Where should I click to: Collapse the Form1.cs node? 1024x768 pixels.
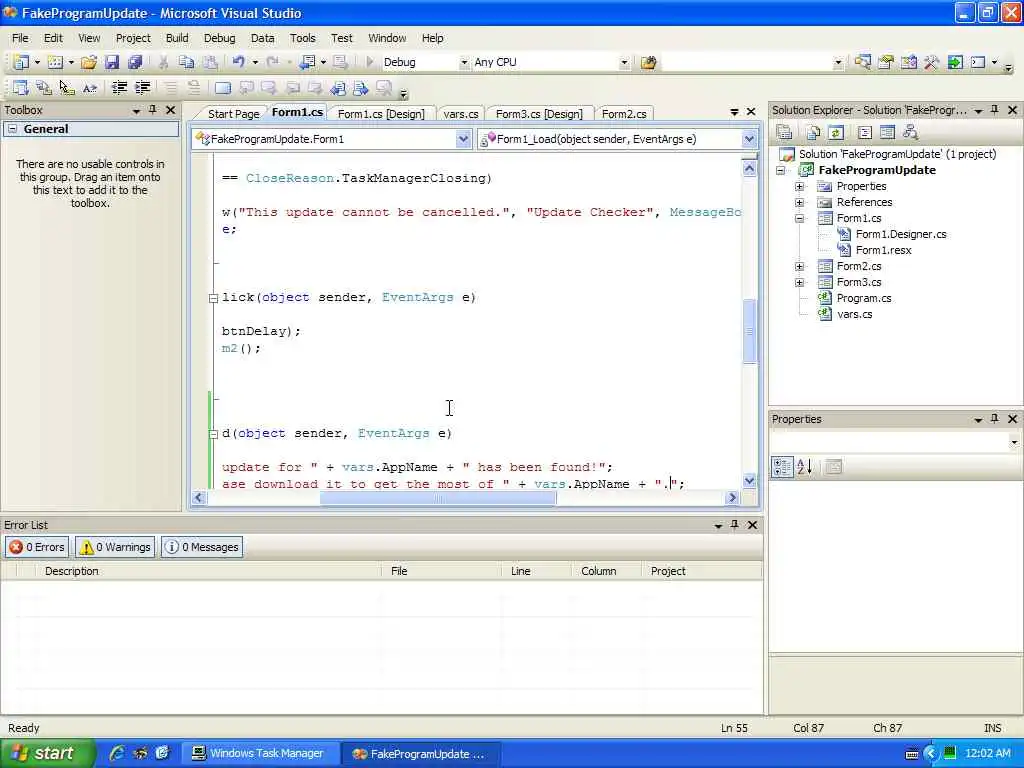(x=799, y=218)
